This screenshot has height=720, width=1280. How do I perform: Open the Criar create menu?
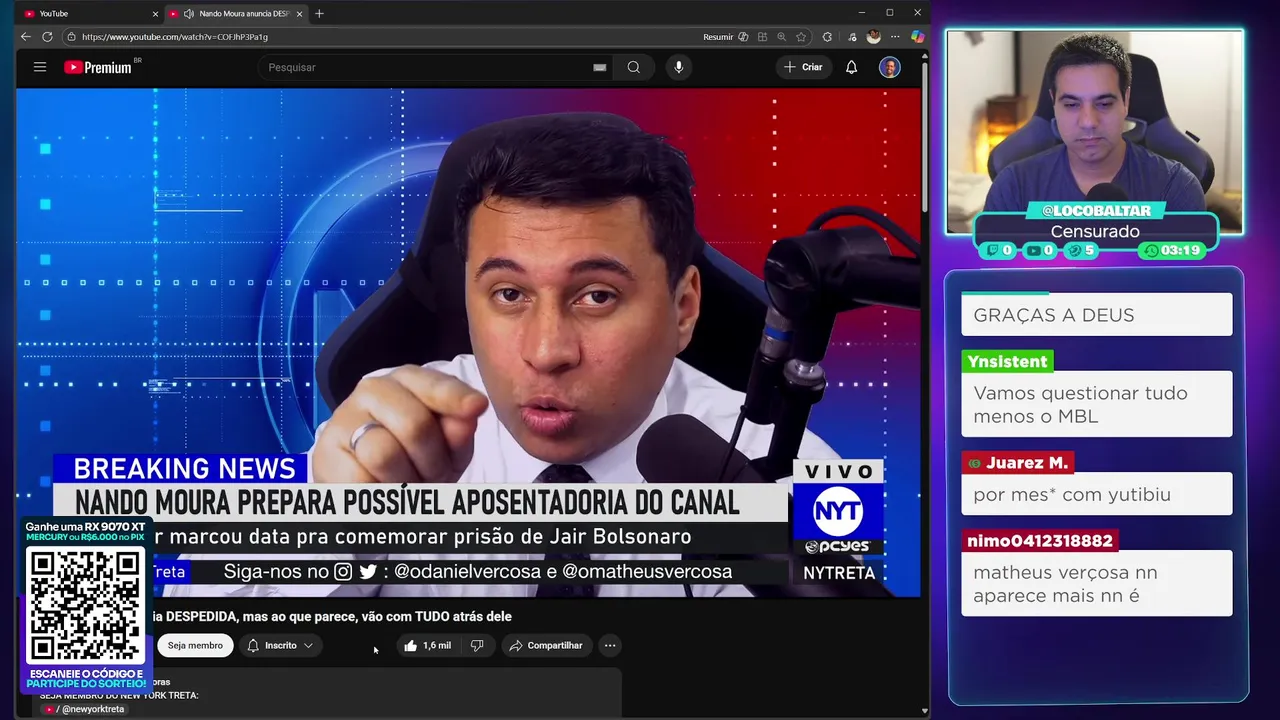click(x=803, y=67)
